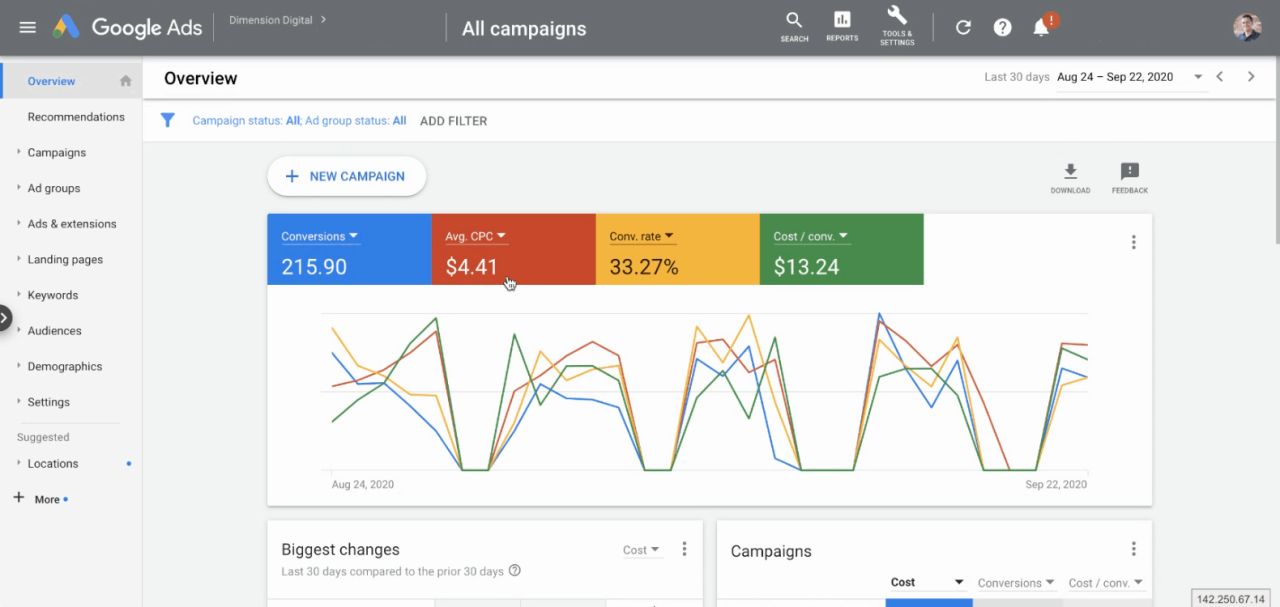Select the Overview sidebar item
The image size is (1280, 607).
point(52,81)
